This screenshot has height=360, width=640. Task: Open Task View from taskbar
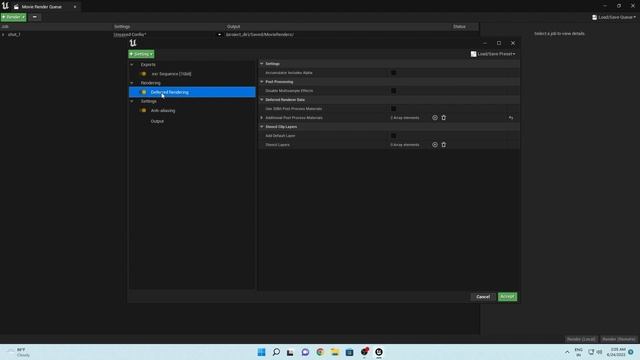click(x=290, y=352)
